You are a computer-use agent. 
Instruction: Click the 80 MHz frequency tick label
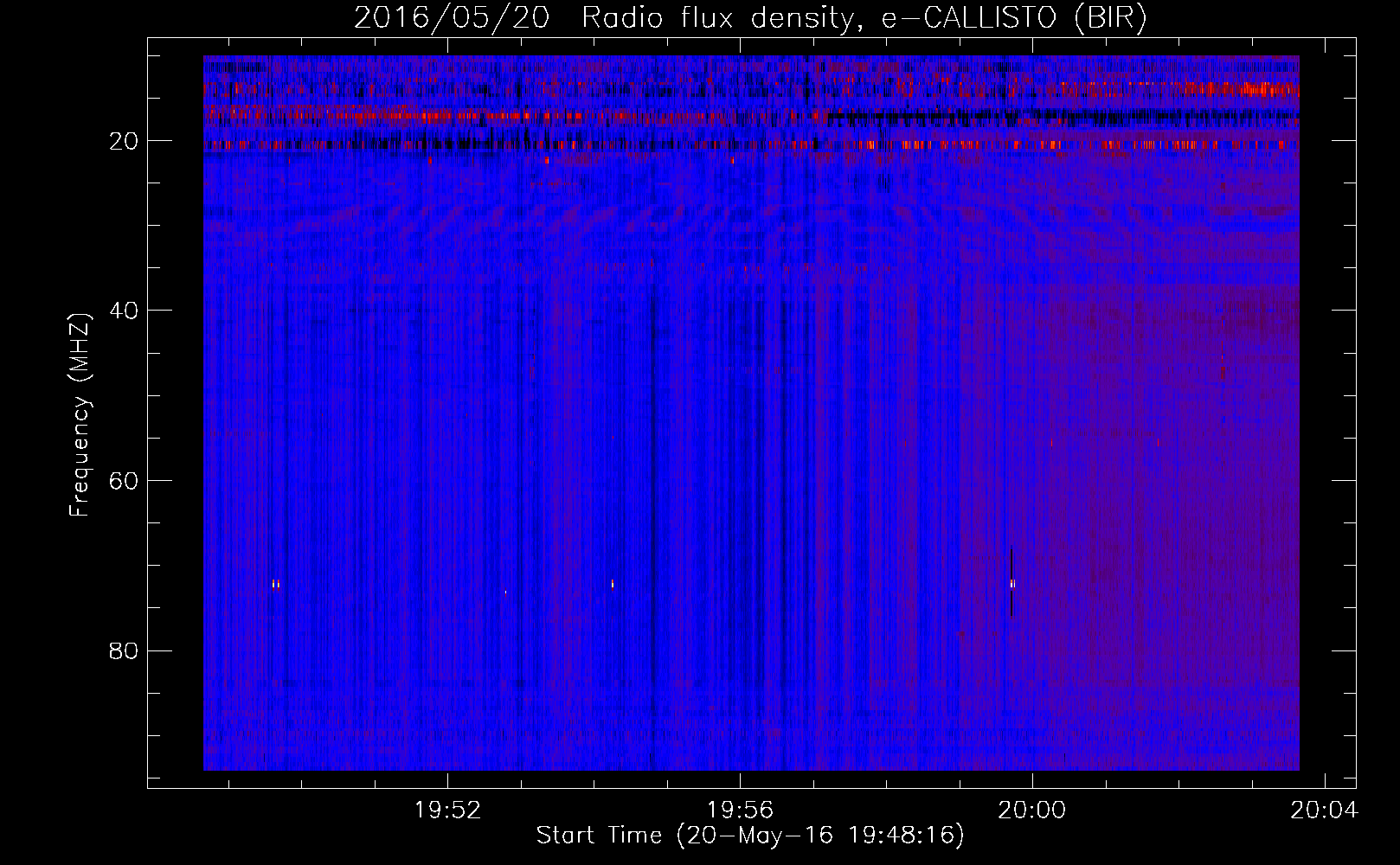pyautogui.click(x=124, y=650)
